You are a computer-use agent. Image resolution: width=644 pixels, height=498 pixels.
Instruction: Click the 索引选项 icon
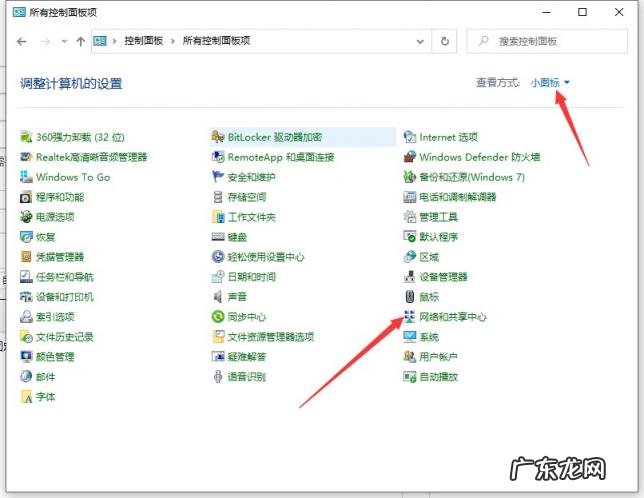point(26,317)
